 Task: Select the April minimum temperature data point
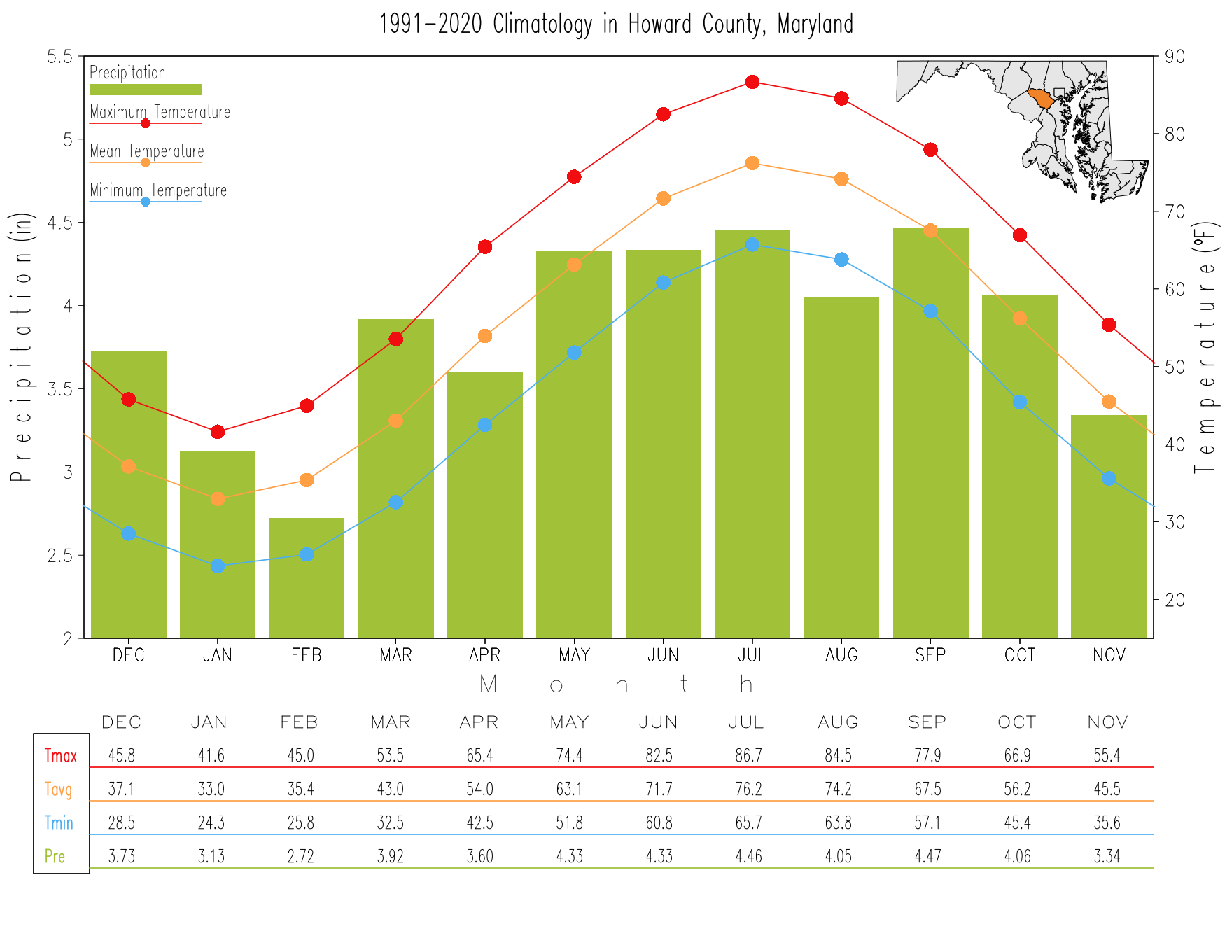(485, 425)
